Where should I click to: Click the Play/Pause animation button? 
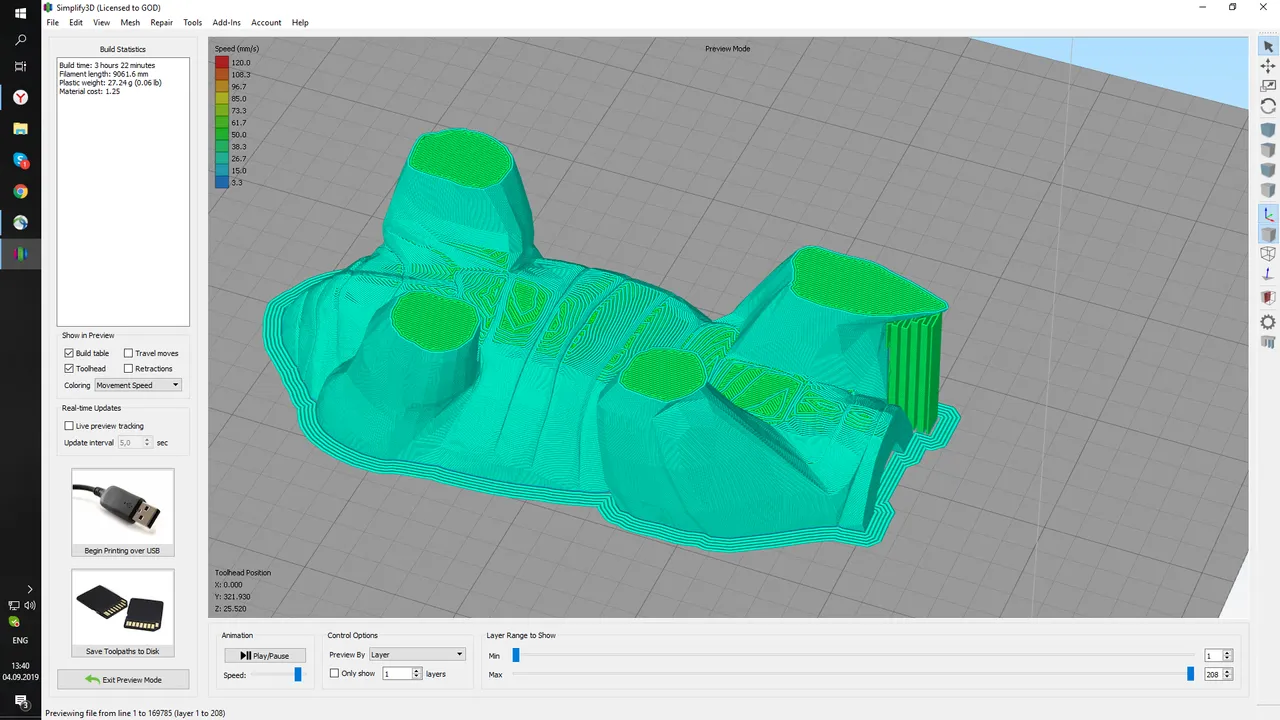tap(265, 655)
